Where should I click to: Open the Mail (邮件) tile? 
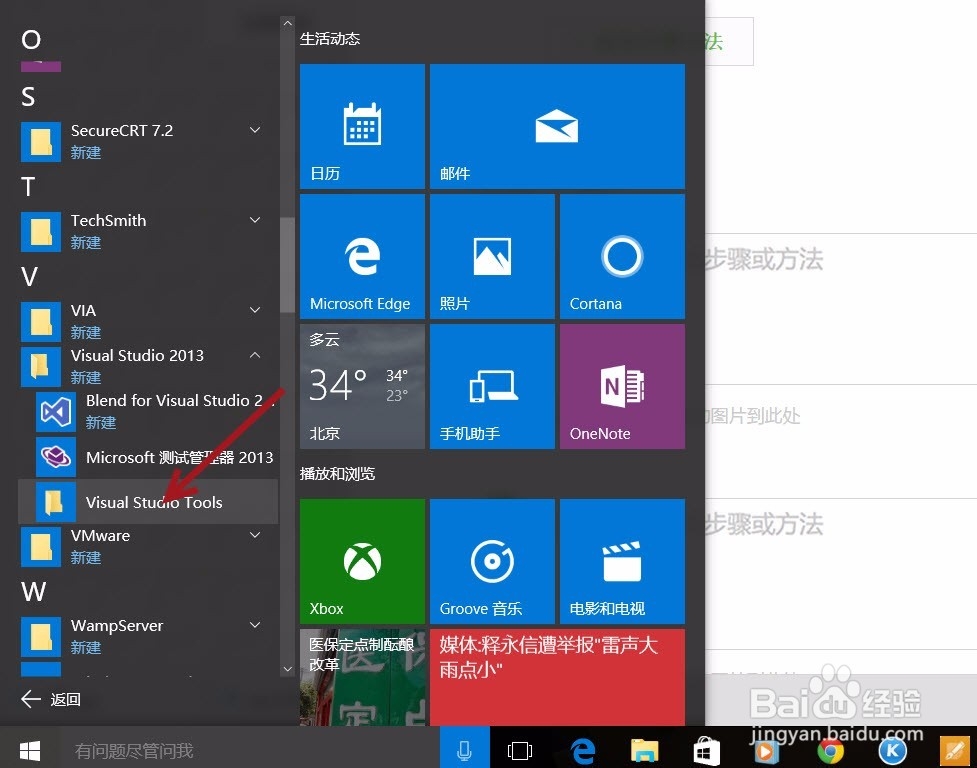click(x=557, y=126)
